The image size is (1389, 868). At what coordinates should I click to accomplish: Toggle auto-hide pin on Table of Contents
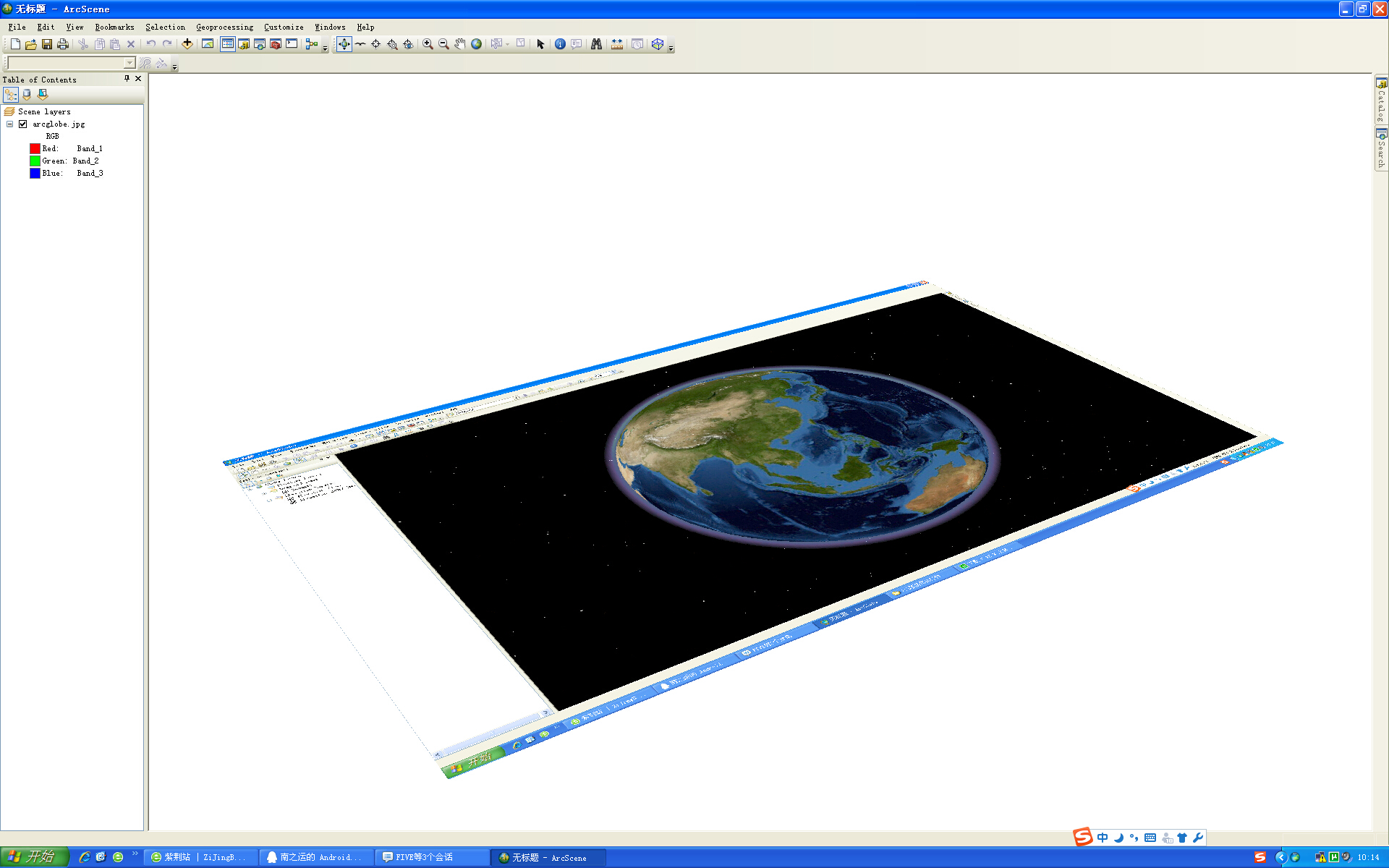click(x=127, y=79)
